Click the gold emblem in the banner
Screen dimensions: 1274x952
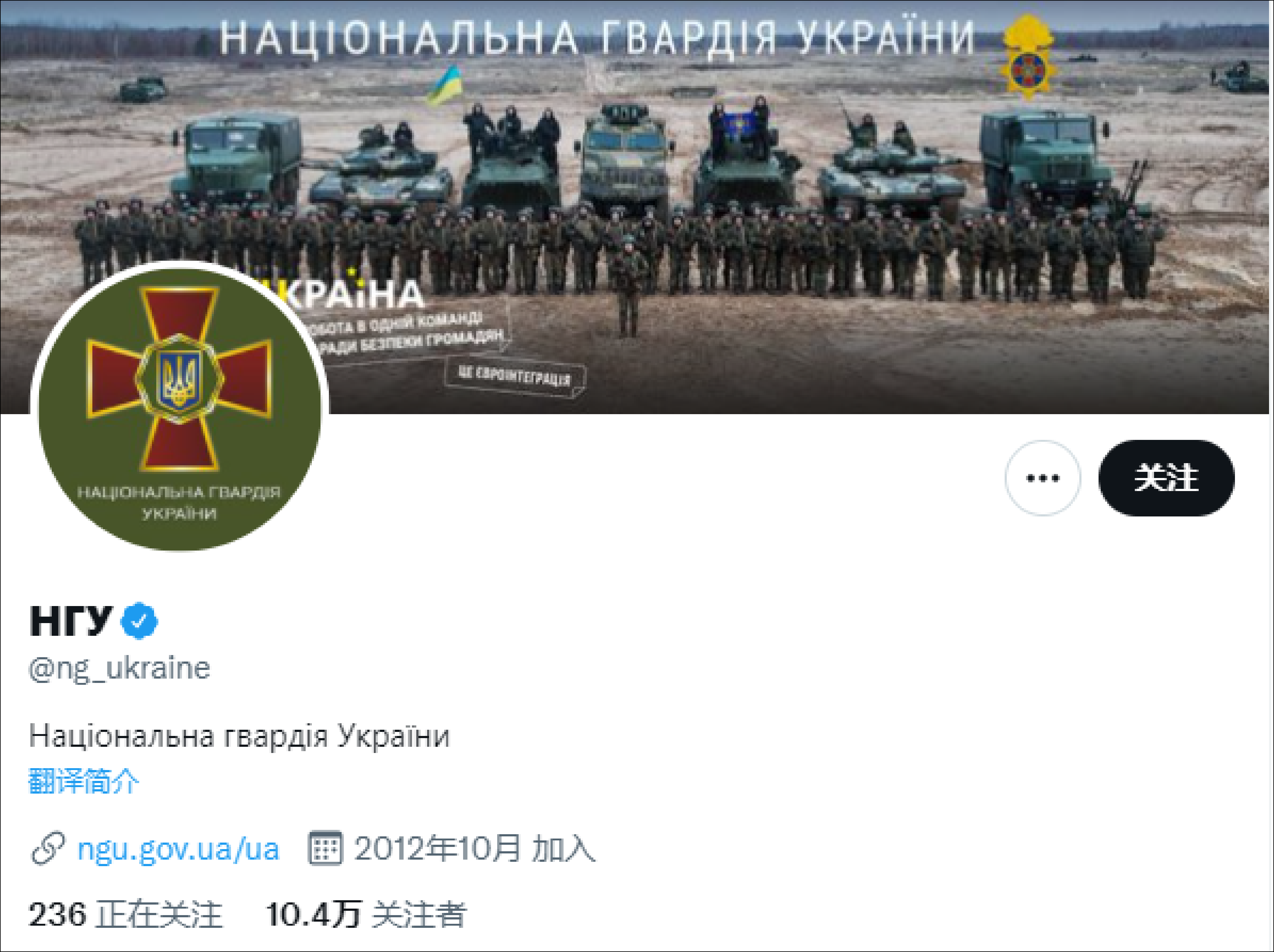click(1028, 56)
